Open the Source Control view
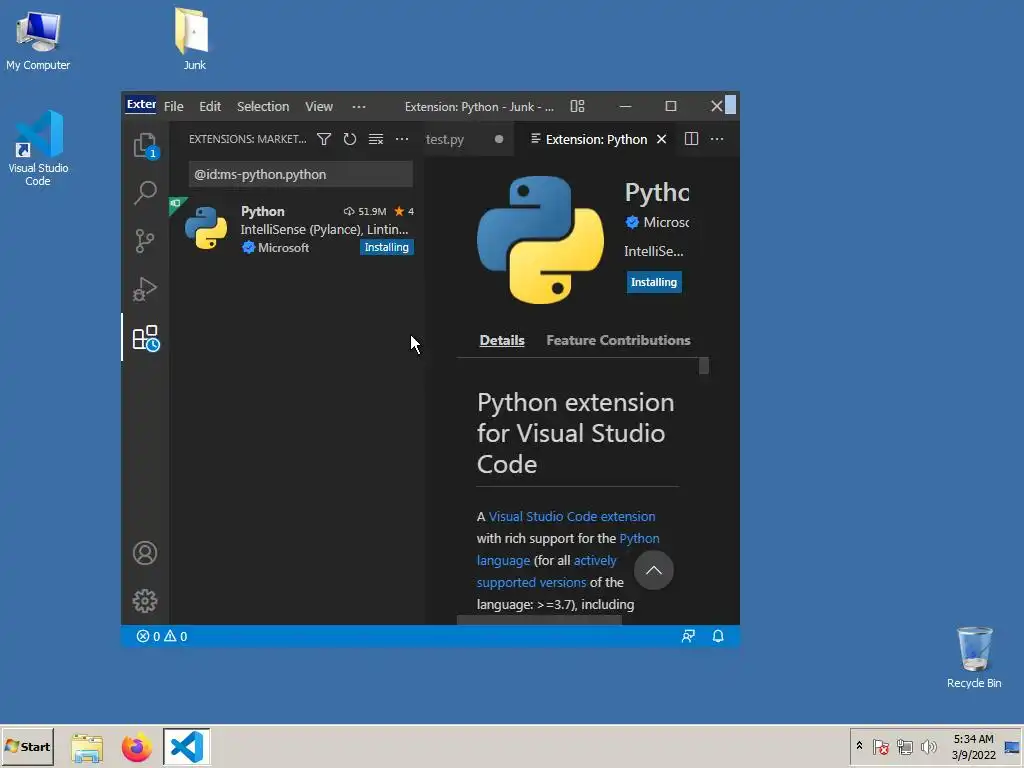Viewport: 1024px width, 768px height. click(x=145, y=241)
